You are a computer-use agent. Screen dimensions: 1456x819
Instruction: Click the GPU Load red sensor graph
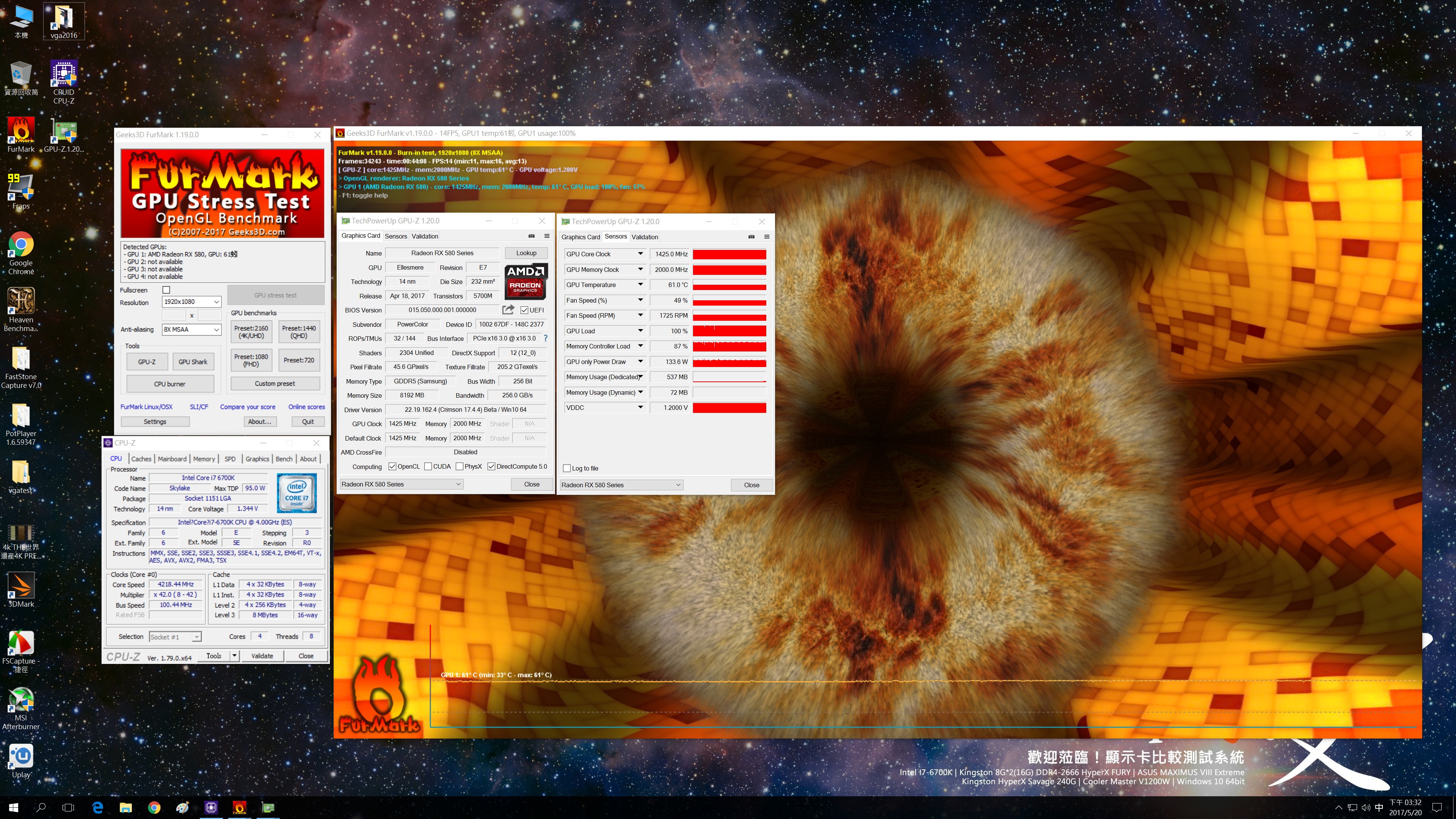click(x=730, y=331)
